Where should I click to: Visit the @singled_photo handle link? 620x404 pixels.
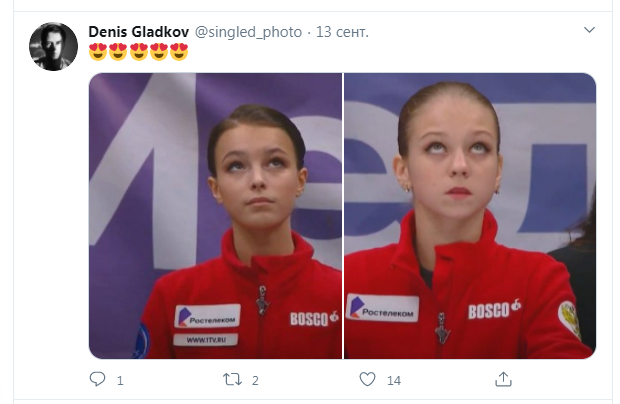click(248, 32)
